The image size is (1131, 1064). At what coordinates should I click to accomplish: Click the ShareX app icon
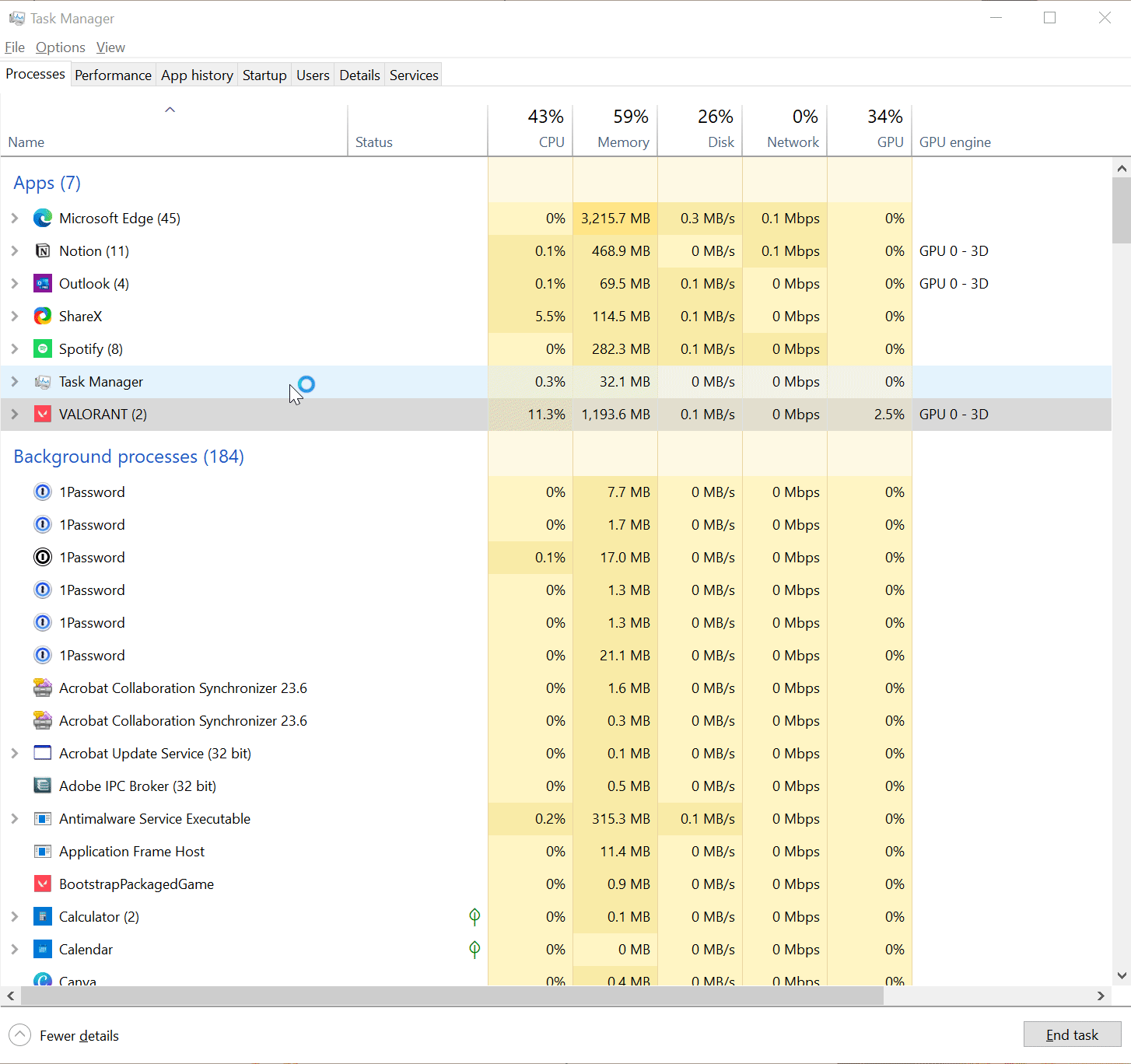pyautogui.click(x=43, y=317)
